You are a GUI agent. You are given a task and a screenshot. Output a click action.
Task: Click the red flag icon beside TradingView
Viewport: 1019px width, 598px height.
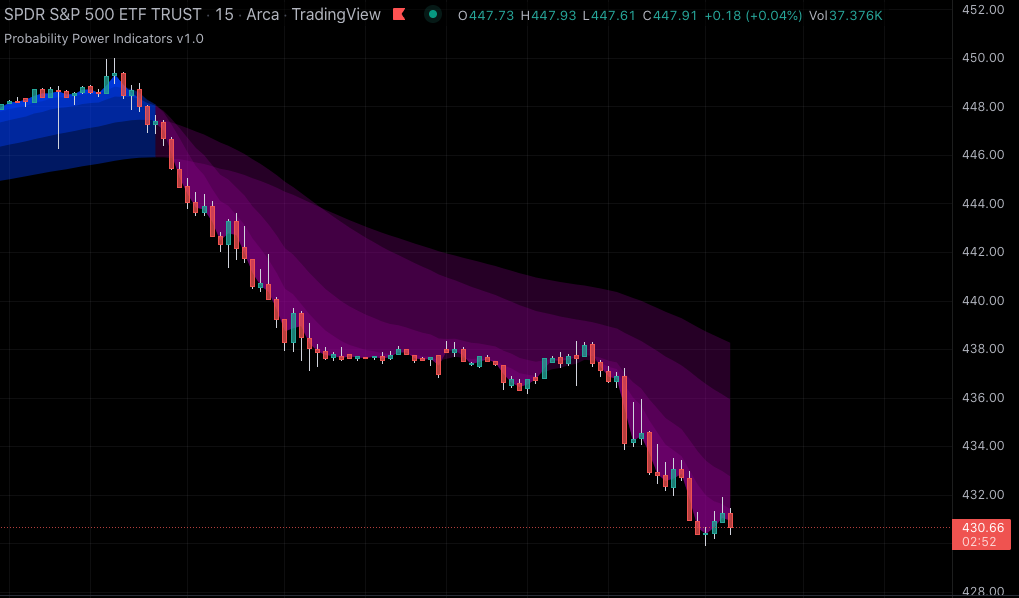(399, 15)
